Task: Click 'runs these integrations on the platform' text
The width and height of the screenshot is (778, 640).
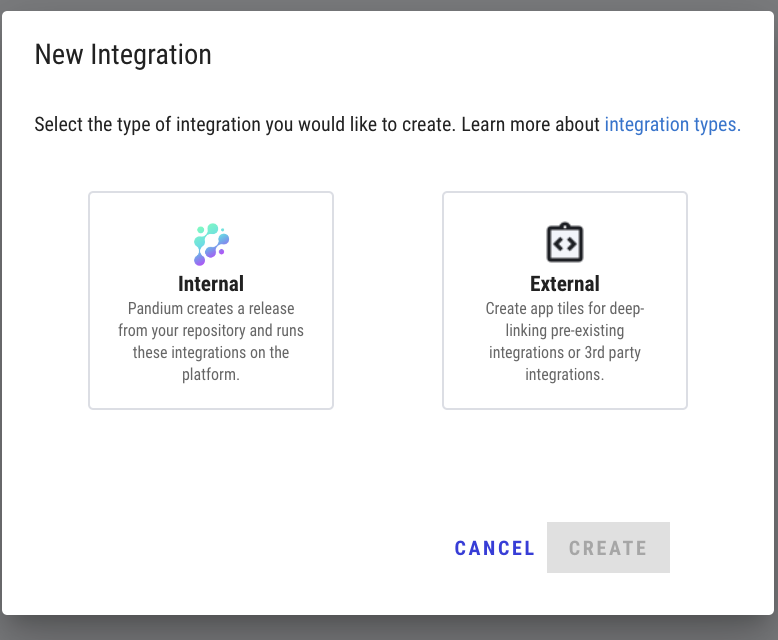Action: click(211, 352)
